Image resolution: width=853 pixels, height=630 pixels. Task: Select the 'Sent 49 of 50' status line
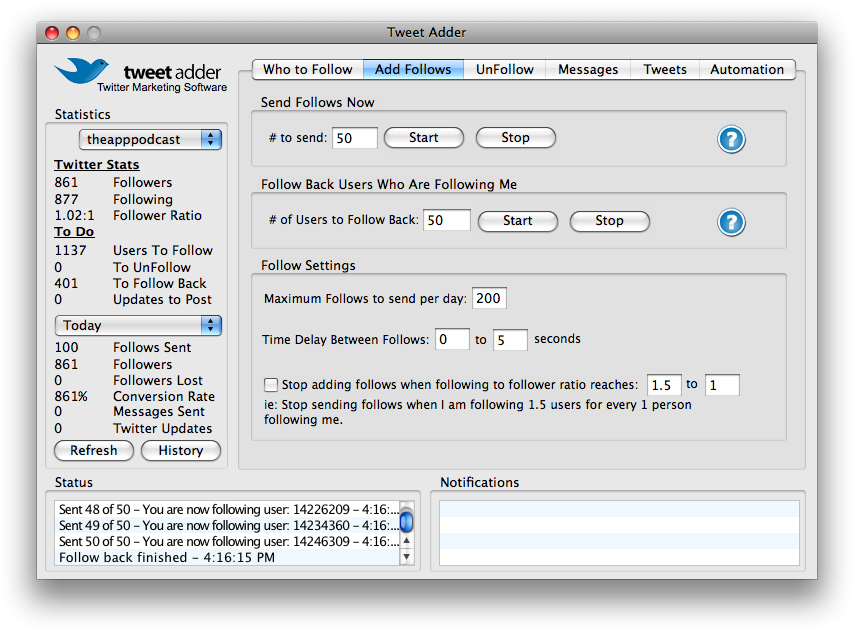pos(227,526)
